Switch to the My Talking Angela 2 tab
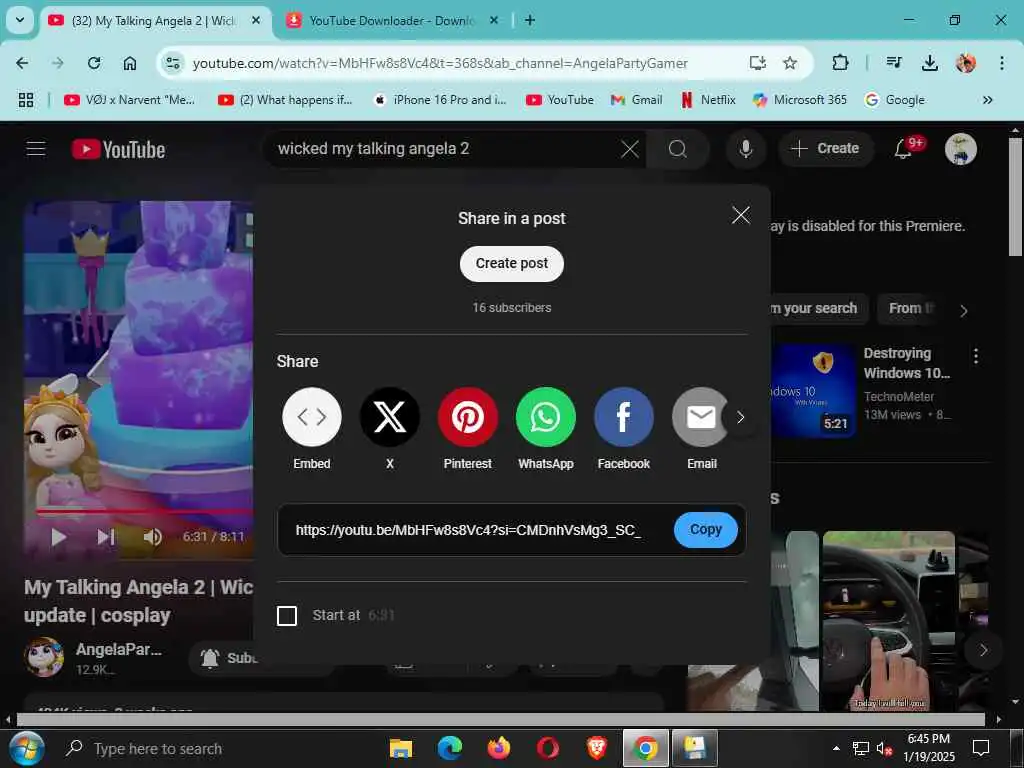 pyautogui.click(x=153, y=21)
